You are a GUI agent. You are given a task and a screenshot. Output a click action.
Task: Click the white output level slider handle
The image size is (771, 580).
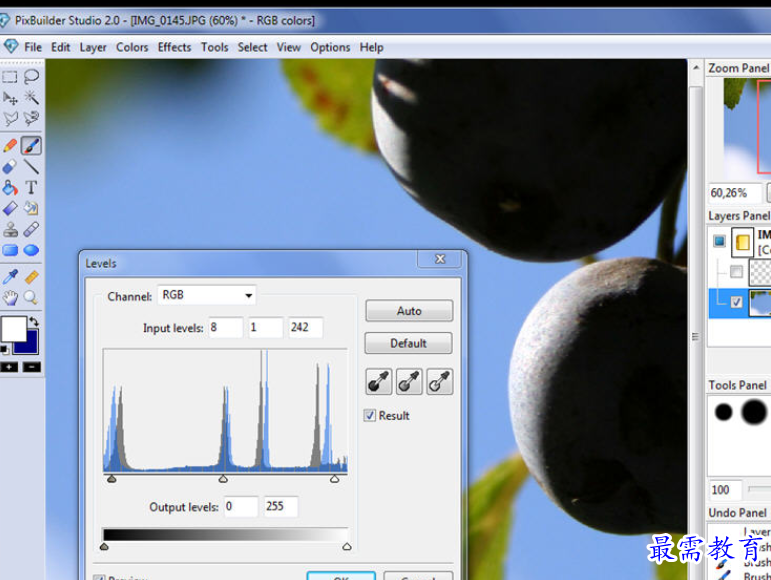(x=347, y=546)
